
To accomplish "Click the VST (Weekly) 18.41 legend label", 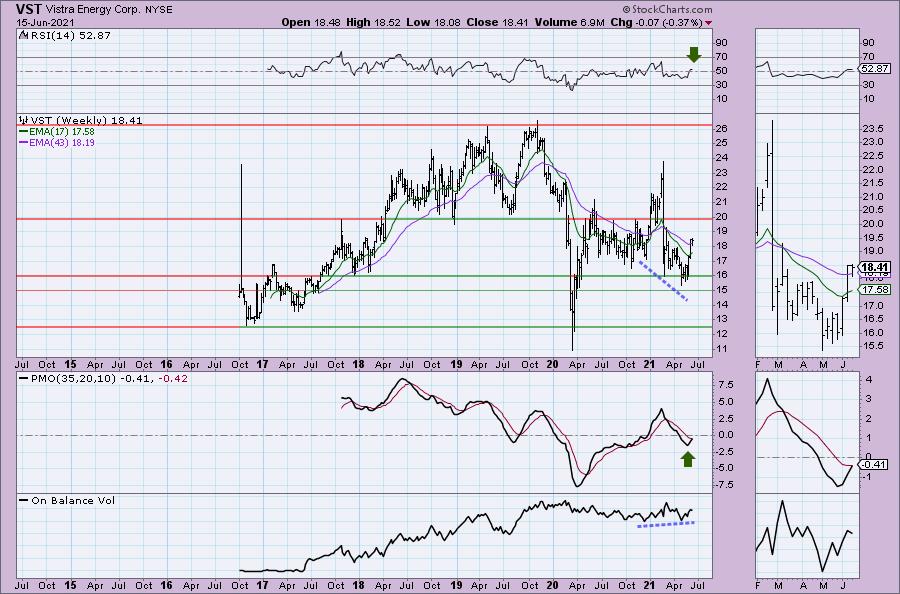I will (87, 121).
